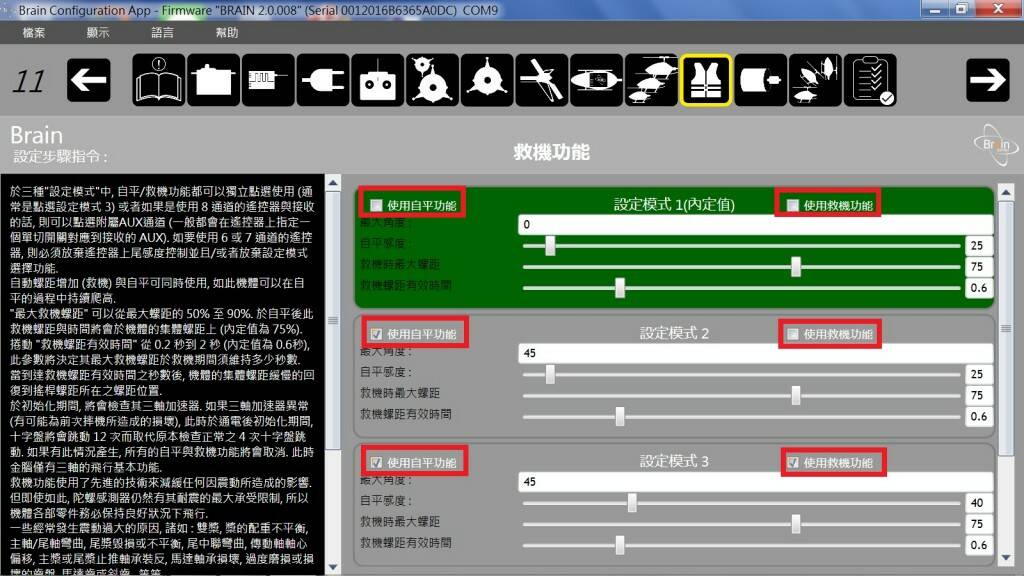1024x576 pixels.
Task: Click 救機時最大螺距 value 75 in 設定模式 1
Action: pyautogui.click(x=978, y=266)
